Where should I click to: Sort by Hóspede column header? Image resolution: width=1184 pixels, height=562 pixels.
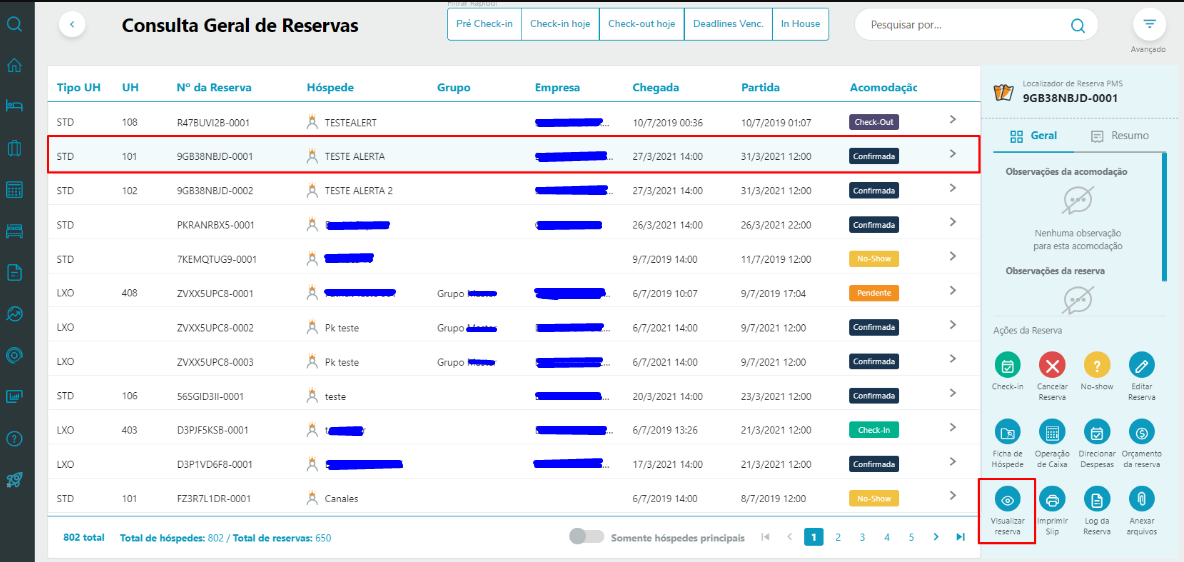pos(330,88)
